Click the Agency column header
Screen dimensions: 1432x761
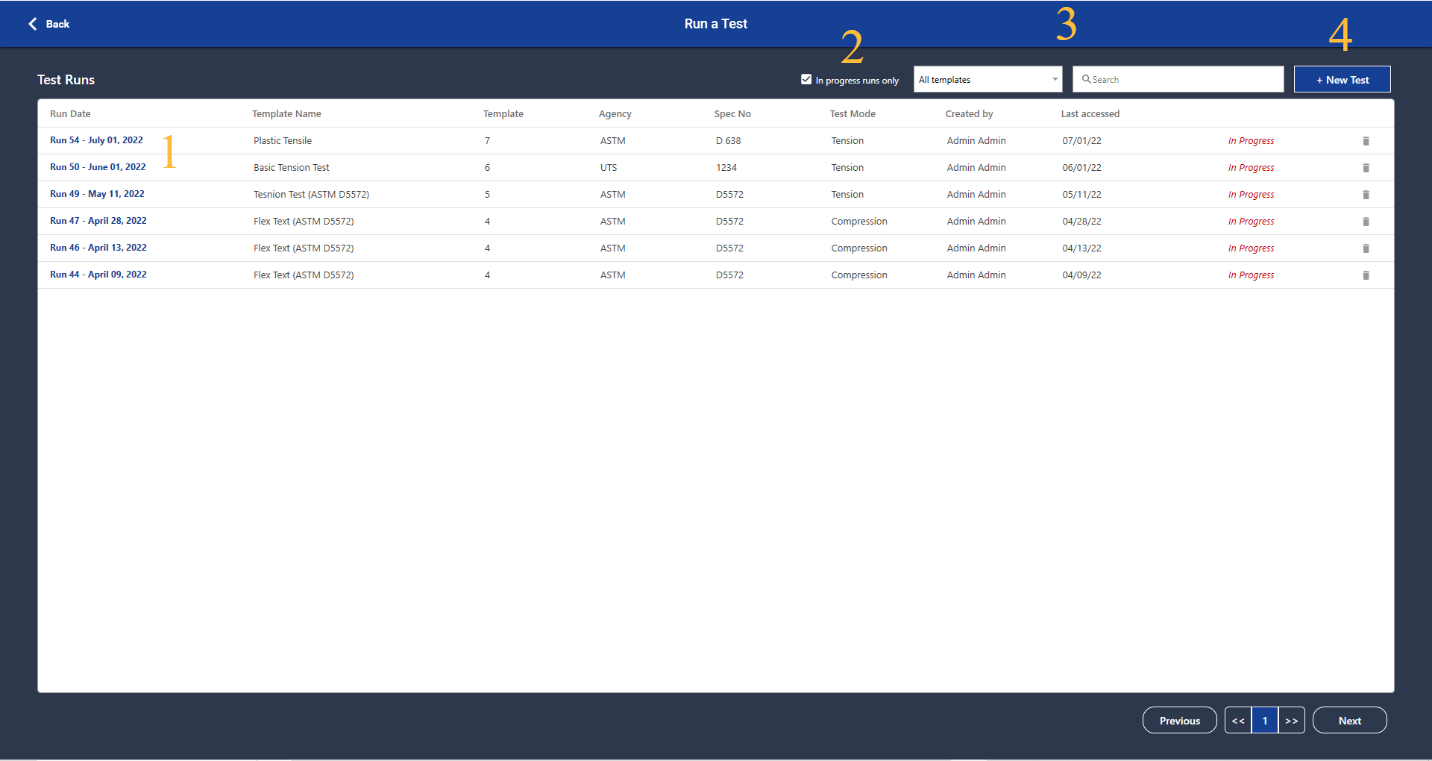[615, 114]
